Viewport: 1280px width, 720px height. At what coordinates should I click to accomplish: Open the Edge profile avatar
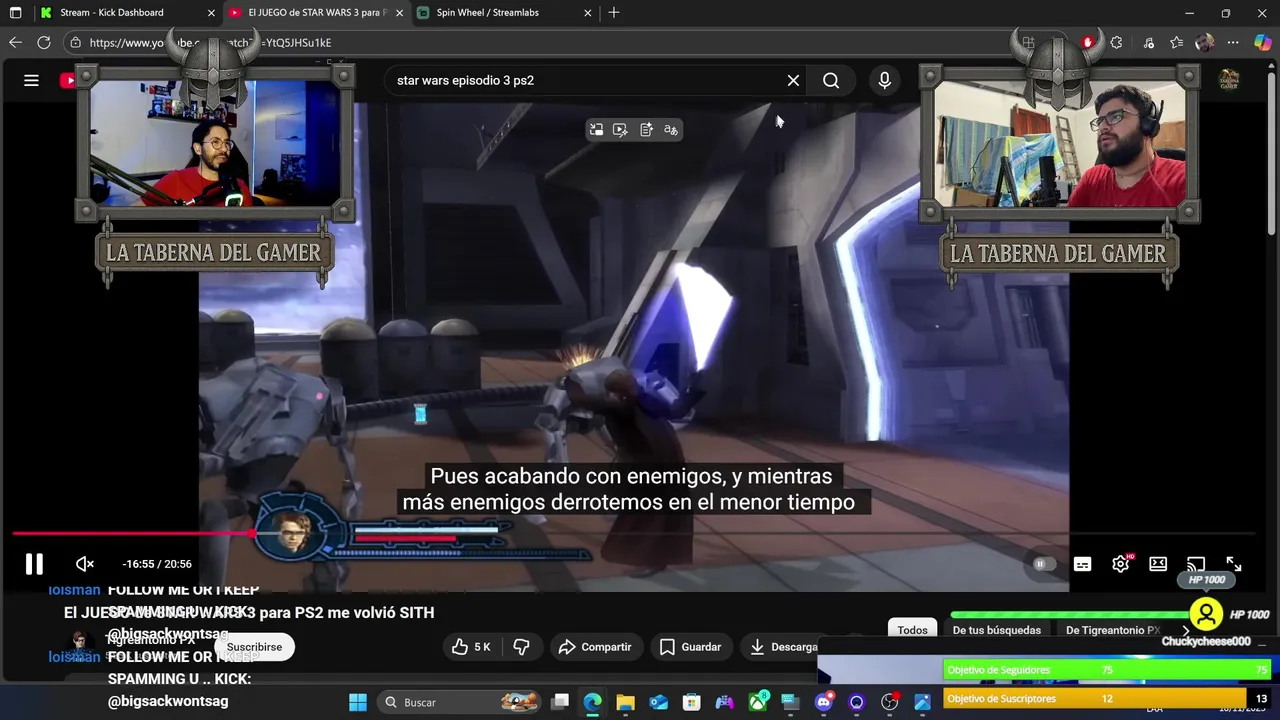coord(1204,42)
